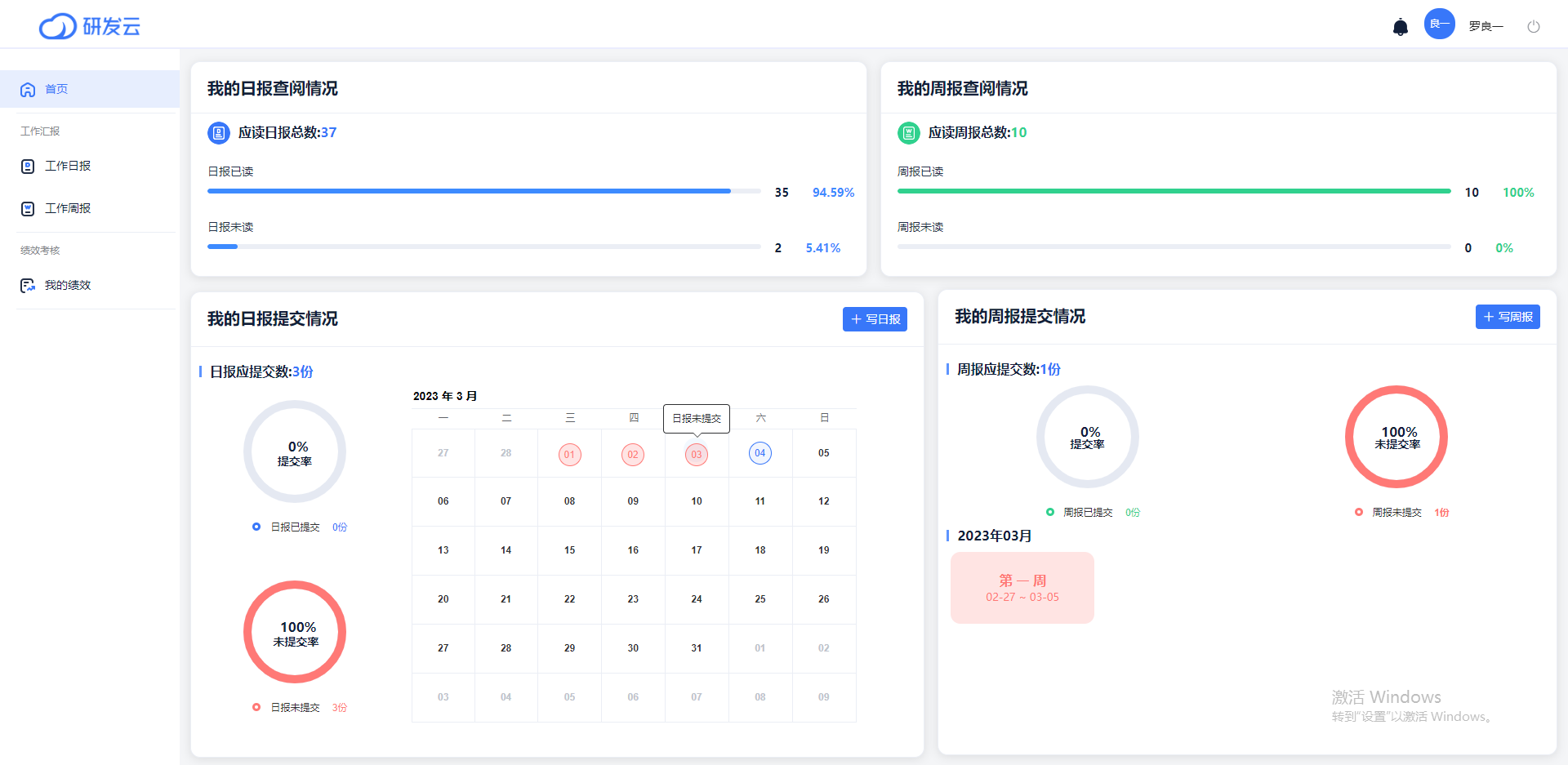
Task: Click the blue 应读日报总数 icon
Action: [x=218, y=132]
